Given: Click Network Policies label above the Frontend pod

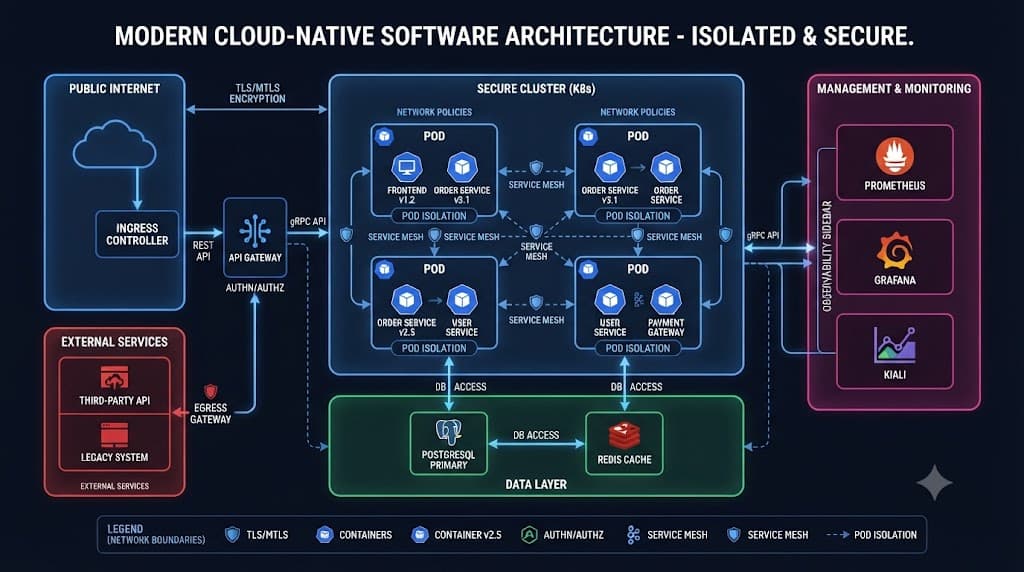Looking at the screenshot, I should (x=434, y=112).
